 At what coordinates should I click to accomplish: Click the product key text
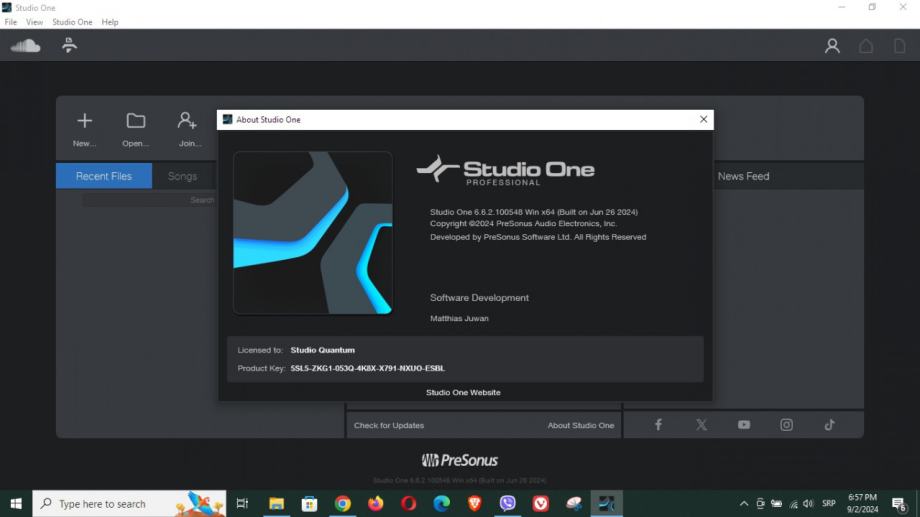coord(367,368)
